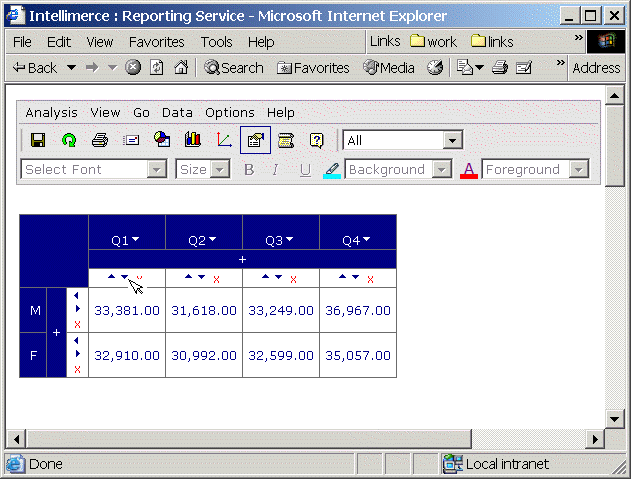
Task: Expand columns with the horizontal plus bar
Action: (242, 259)
